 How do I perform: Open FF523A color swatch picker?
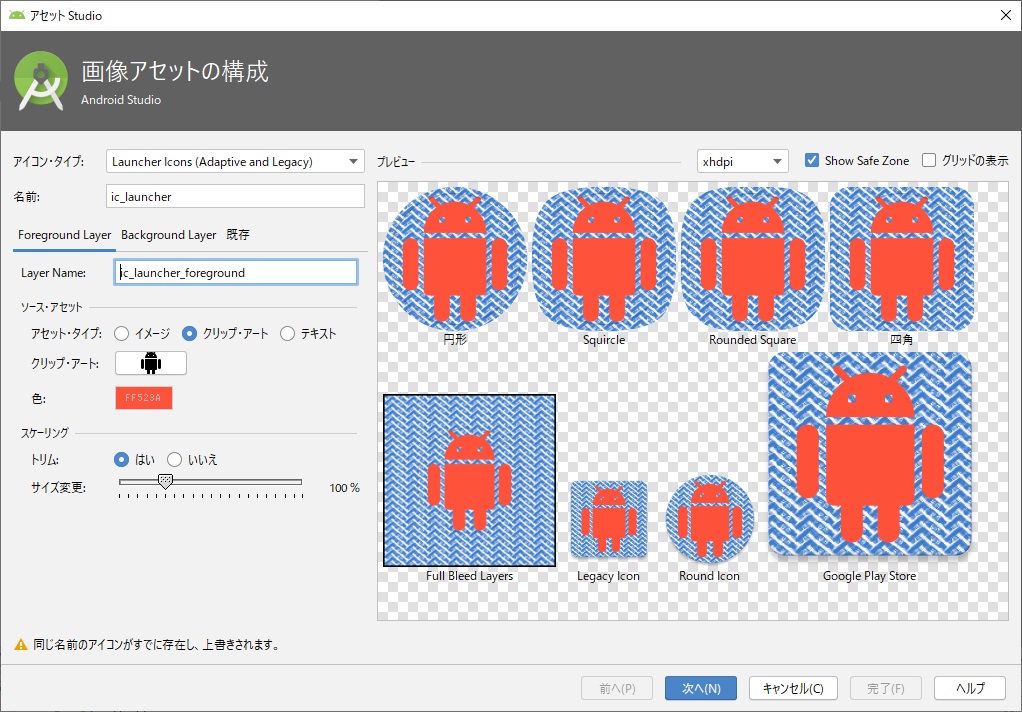[x=143, y=398]
